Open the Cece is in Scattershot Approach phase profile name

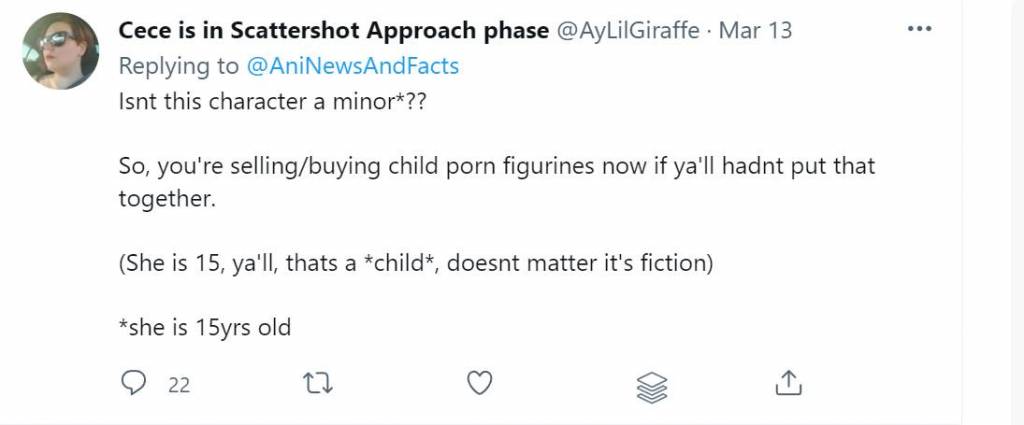[x=333, y=30]
